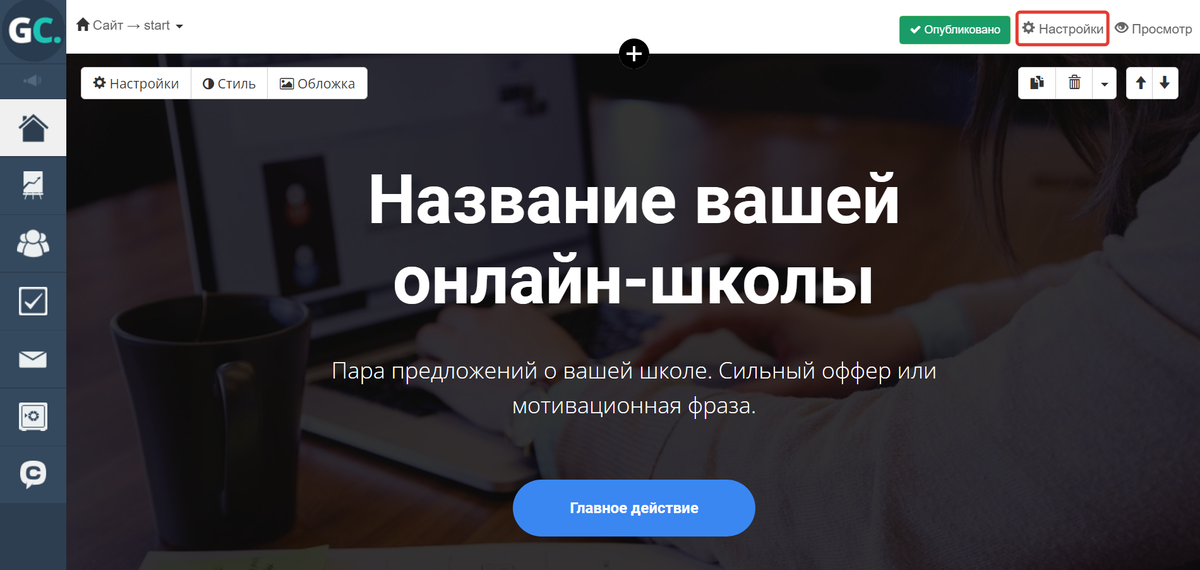Screen dimensions: 1200x570
Task: Delete the block with the trash icon
Action: pos(1074,83)
